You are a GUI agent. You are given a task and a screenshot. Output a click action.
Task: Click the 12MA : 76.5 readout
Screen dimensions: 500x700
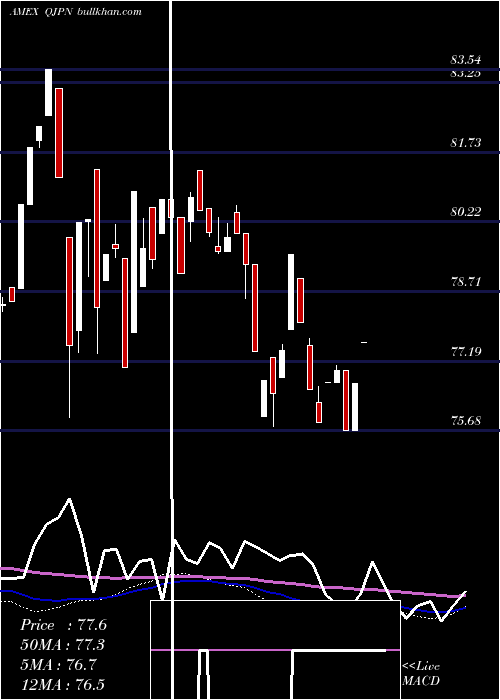coord(62,685)
